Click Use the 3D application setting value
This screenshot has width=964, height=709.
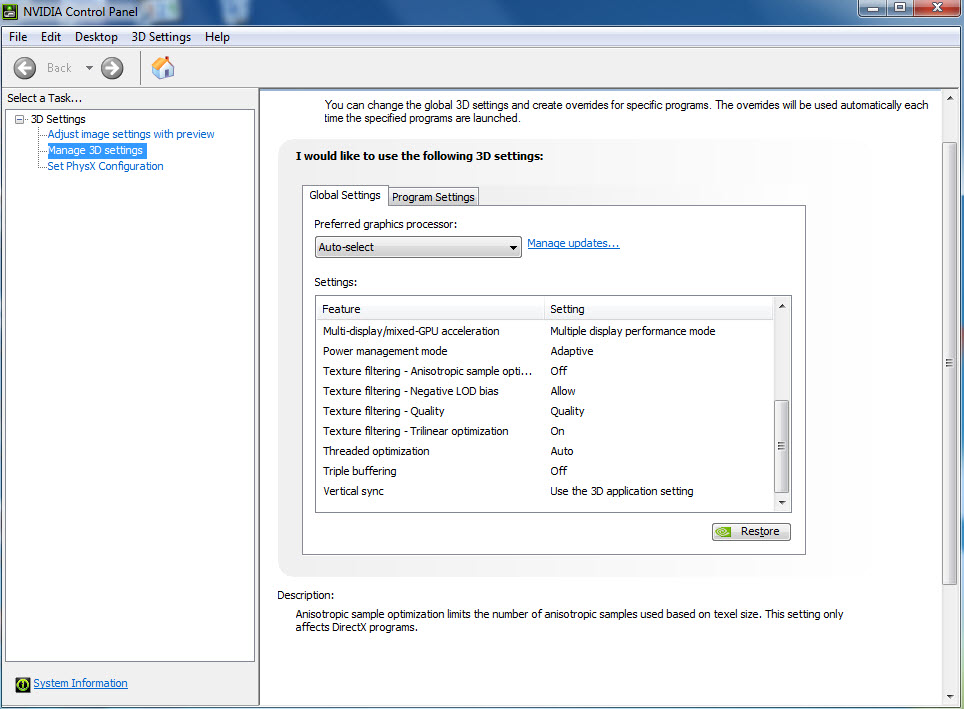tap(622, 491)
